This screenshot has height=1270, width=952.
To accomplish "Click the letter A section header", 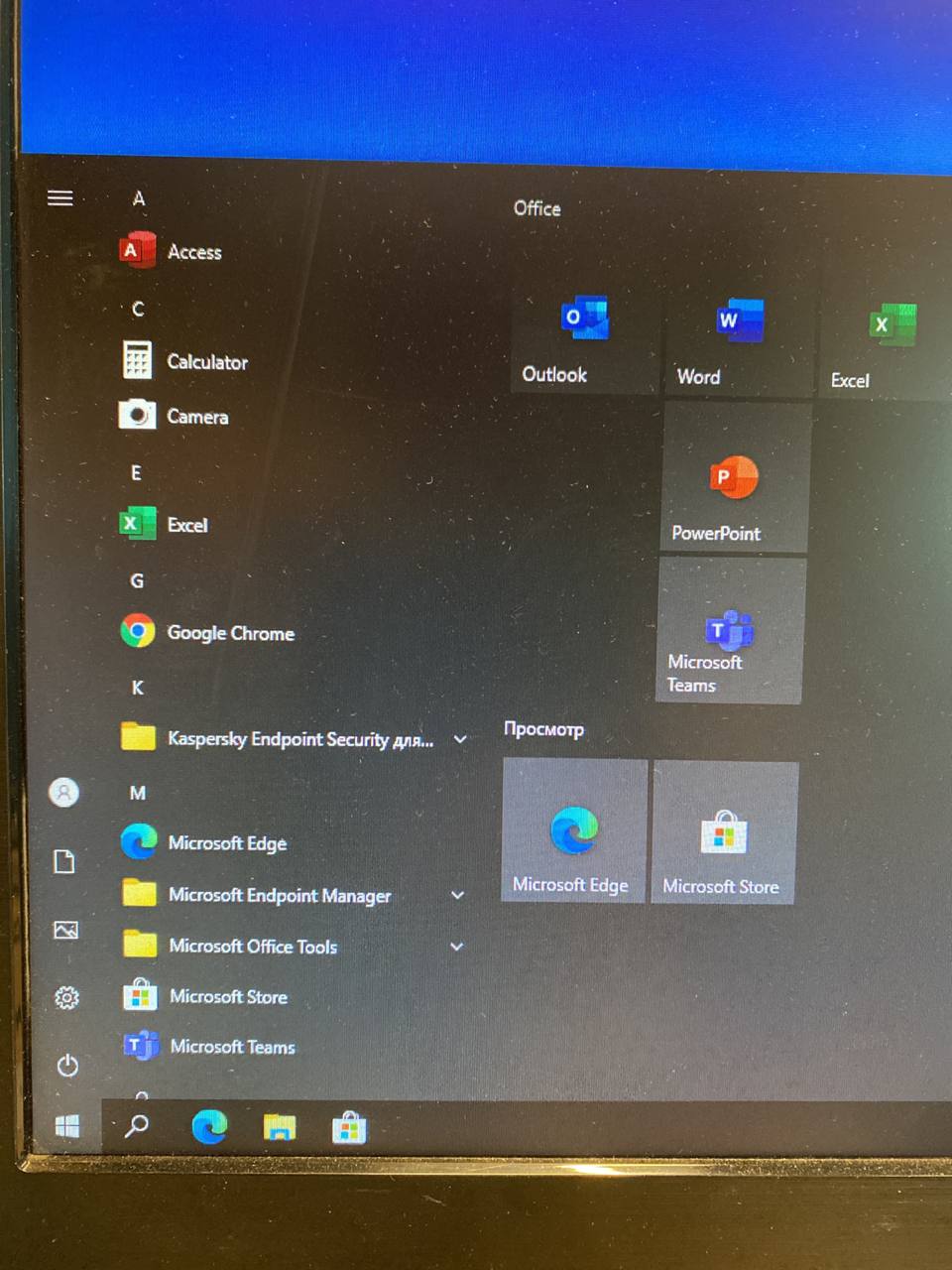I will tap(139, 198).
